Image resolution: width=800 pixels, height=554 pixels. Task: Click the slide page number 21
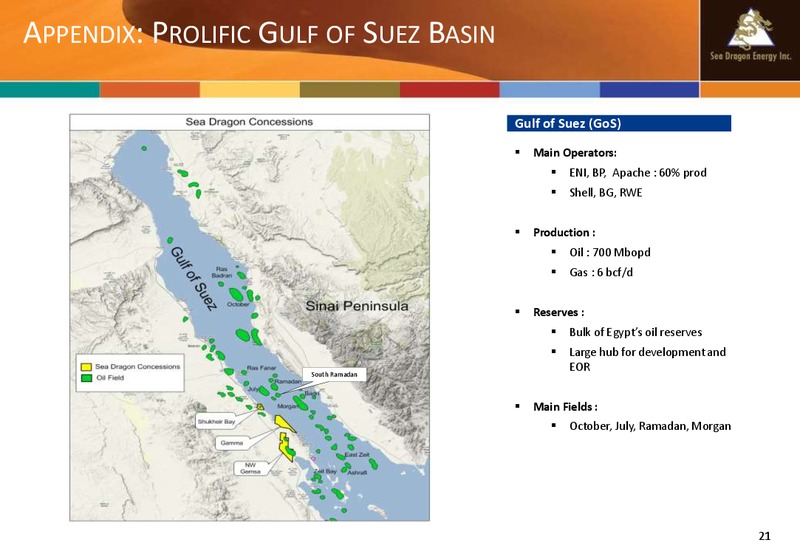(764, 536)
